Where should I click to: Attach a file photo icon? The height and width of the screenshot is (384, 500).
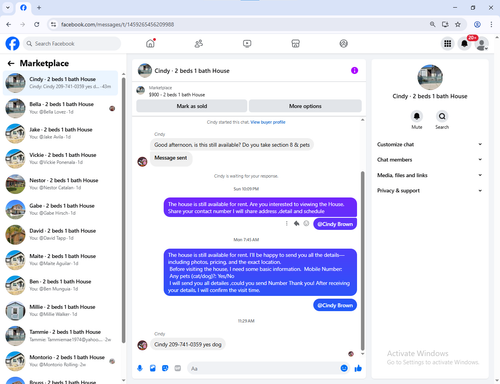(x=153, y=368)
